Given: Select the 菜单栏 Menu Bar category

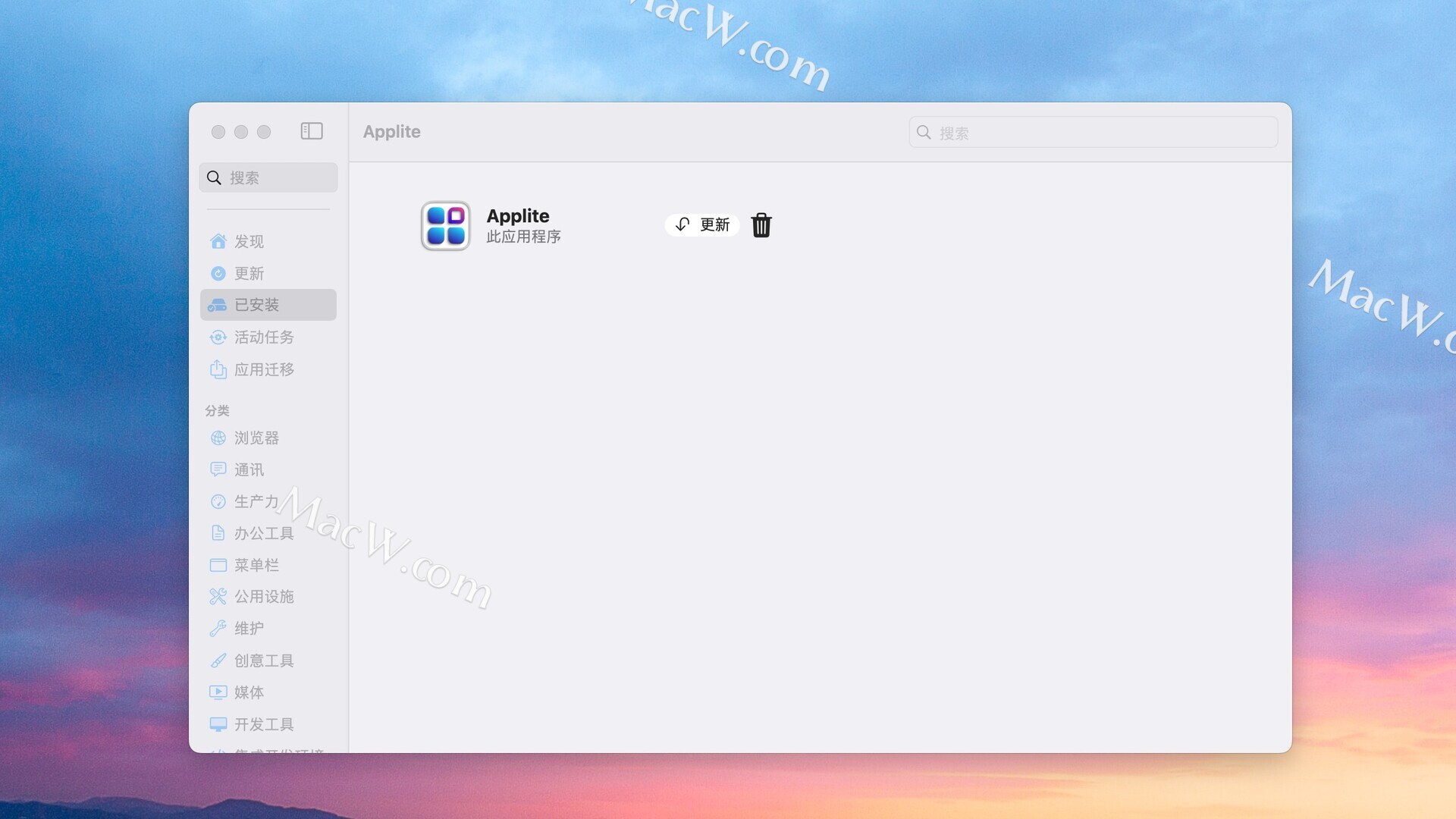Looking at the screenshot, I should (256, 565).
